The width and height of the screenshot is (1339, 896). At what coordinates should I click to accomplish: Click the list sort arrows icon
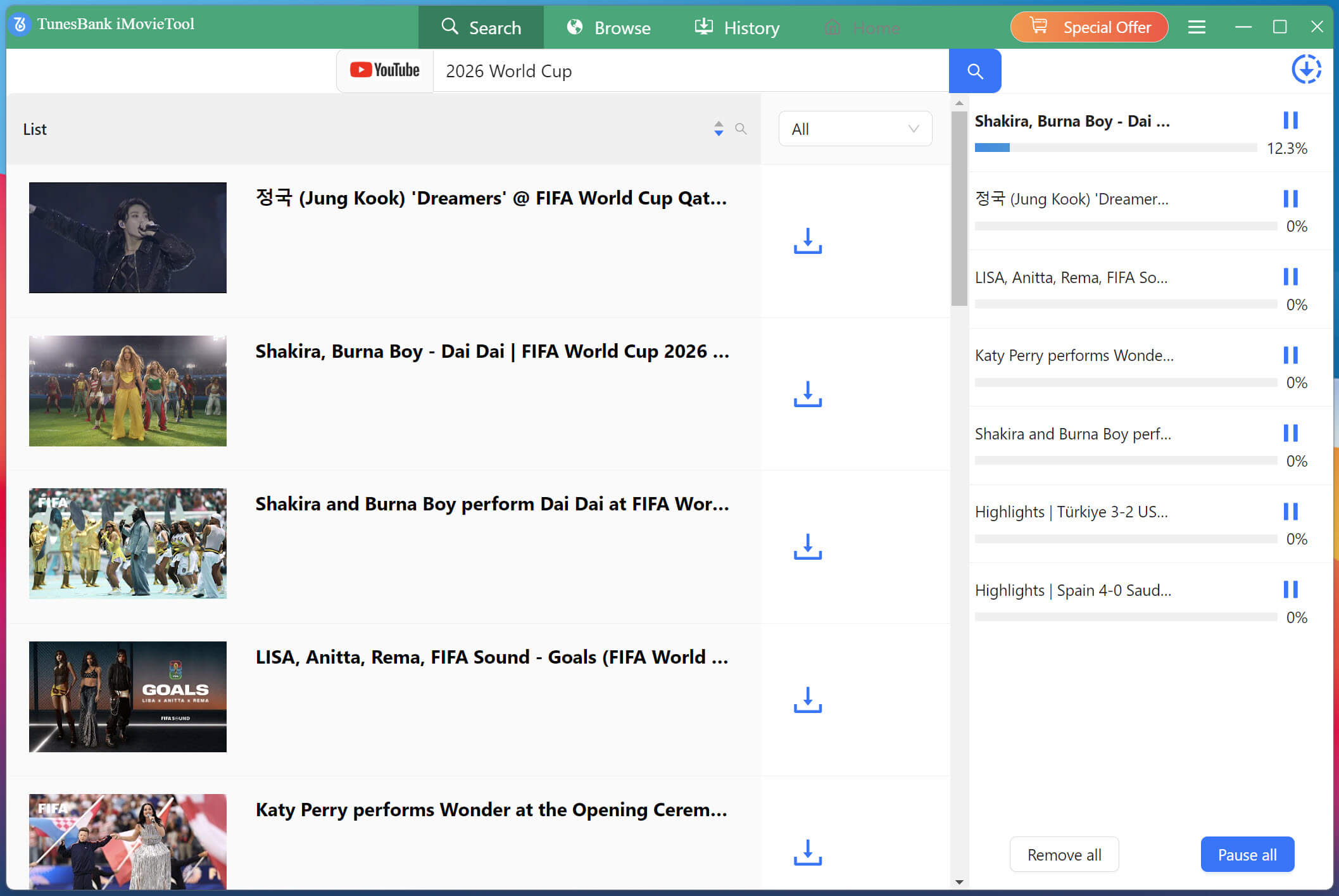pyautogui.click(x=719, y=129)
